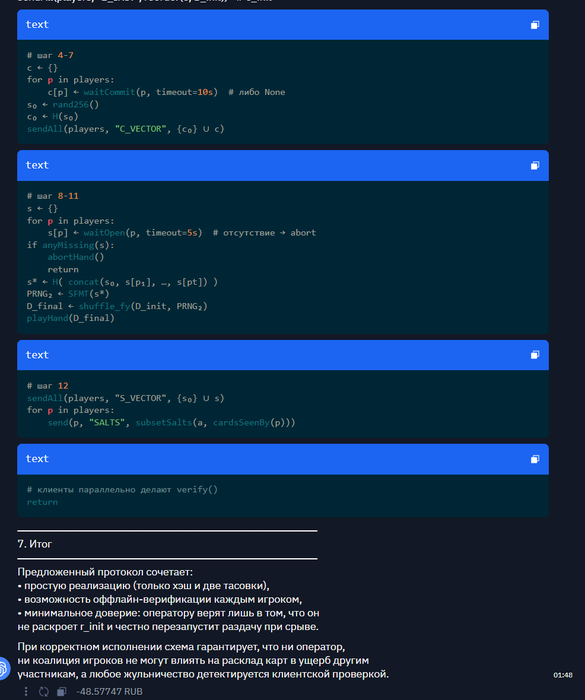Click the playHand(D_final) code line

click(x=71, y=318)
